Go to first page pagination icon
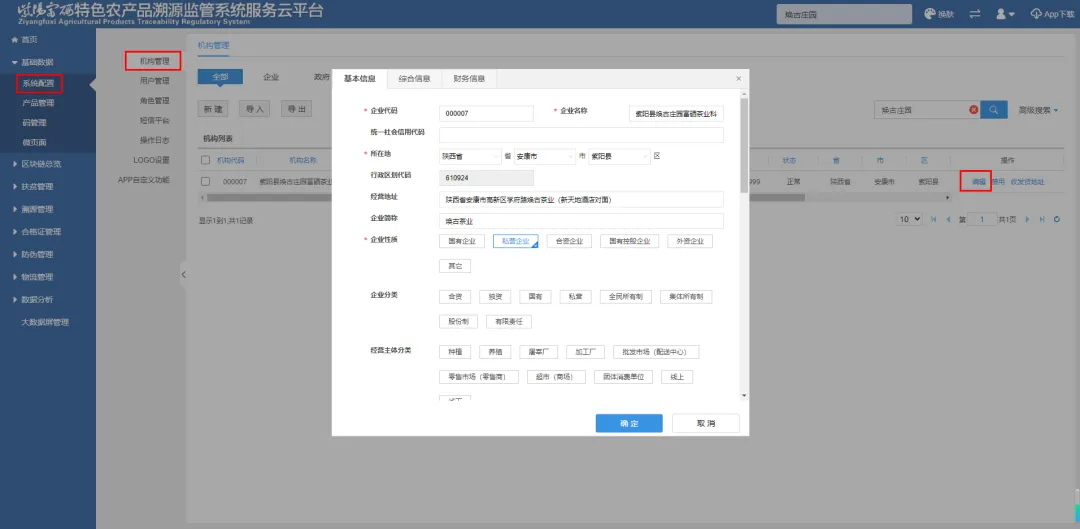 [934, 219]
